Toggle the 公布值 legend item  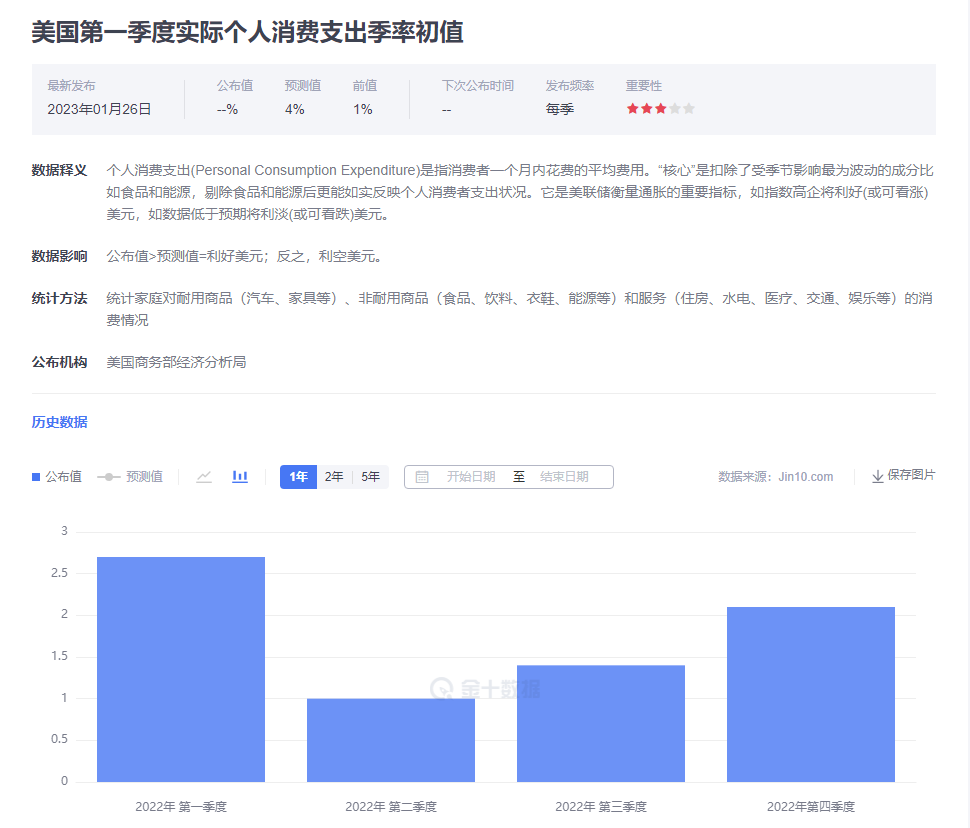[55, 477]
